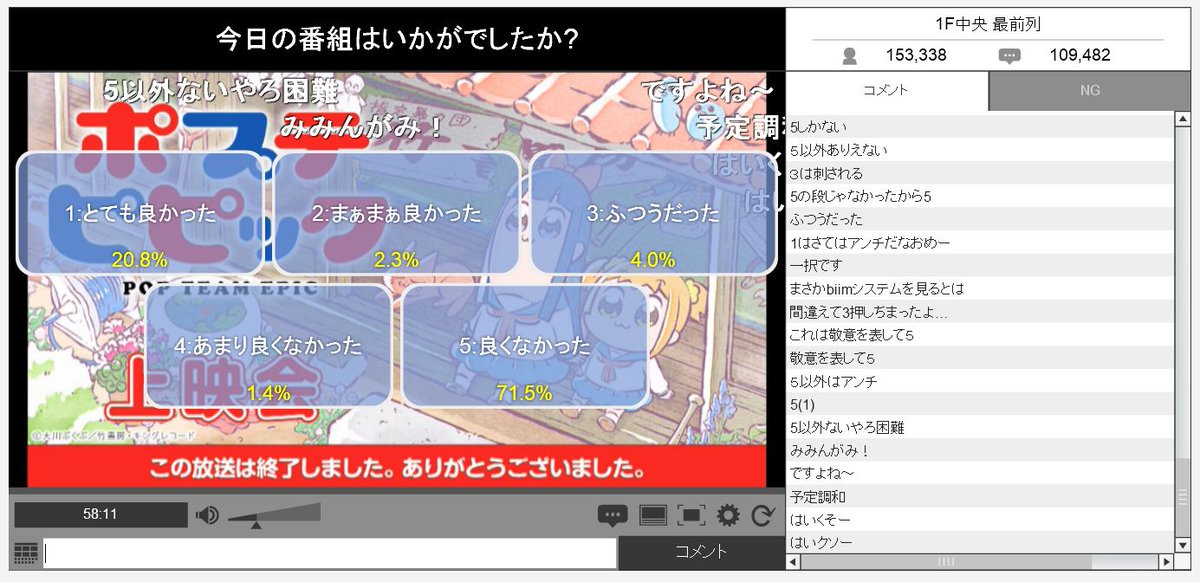Viewport: 1200px width, 582px height.
Task: Click the viewer count person icon
Action: (x=849, y=56)
